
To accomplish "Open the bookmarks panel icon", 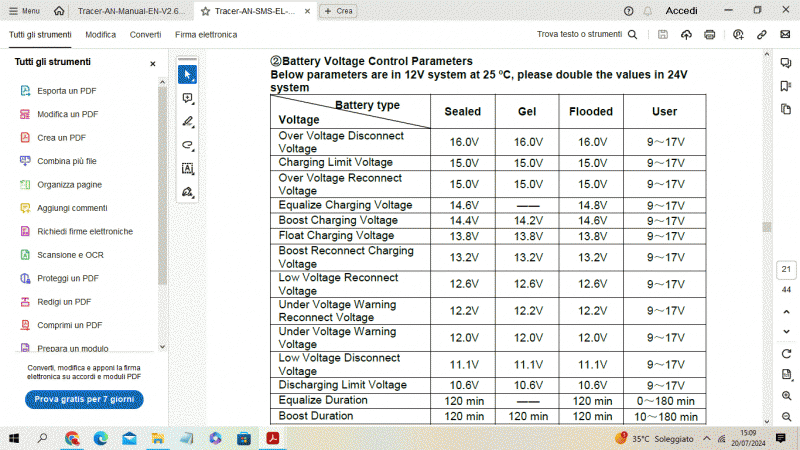I will pyautogui.click(x=786, y=86).
